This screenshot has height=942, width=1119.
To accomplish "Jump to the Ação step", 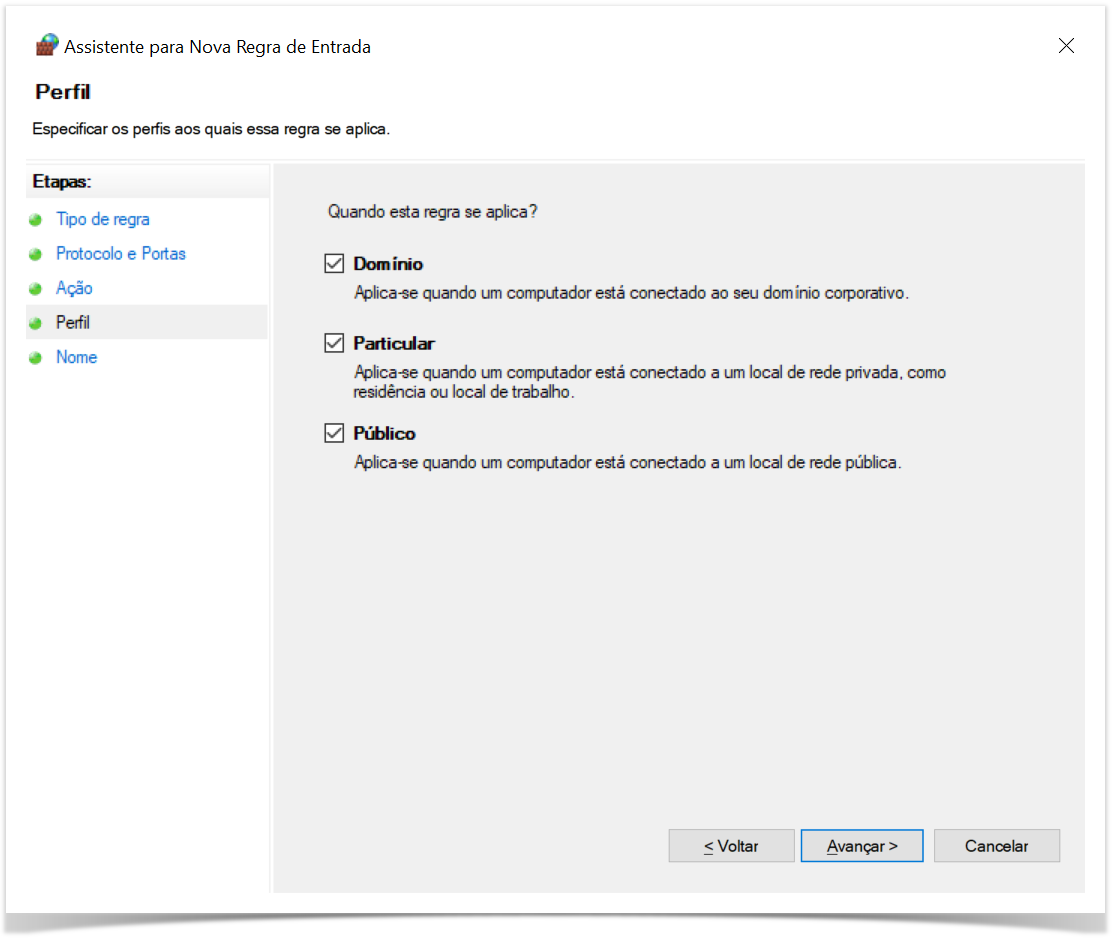I will pos(74,289).
